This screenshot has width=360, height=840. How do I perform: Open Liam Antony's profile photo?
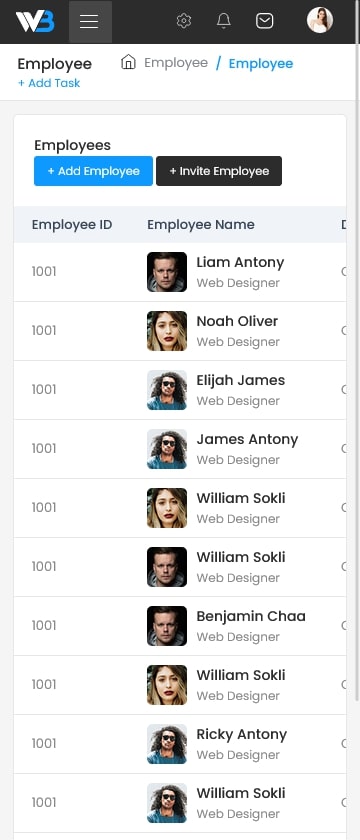(x=167, y=272)
